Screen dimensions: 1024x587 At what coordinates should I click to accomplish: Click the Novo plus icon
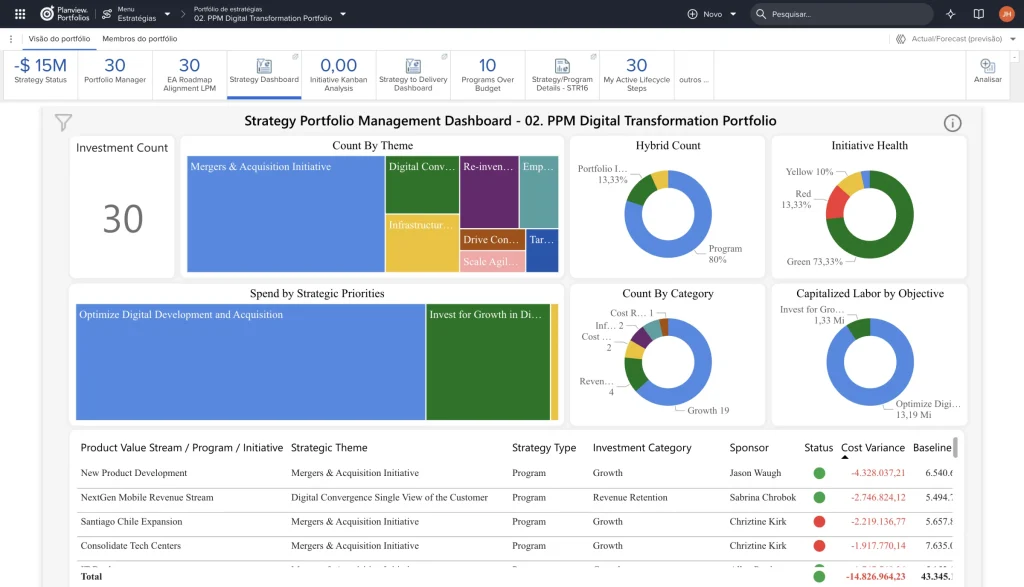692,14
